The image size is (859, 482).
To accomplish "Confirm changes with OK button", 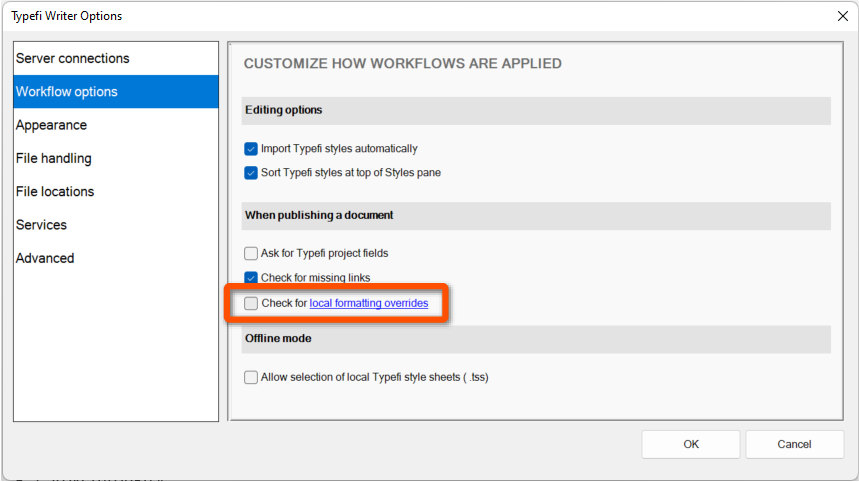I will (x=691, y=444).
